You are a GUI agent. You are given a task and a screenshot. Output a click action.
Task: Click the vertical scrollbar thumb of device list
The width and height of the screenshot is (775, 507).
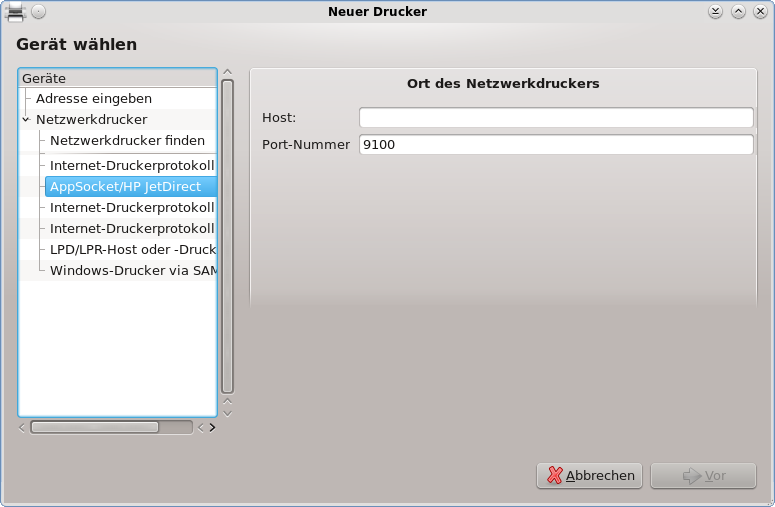(227, 236)
